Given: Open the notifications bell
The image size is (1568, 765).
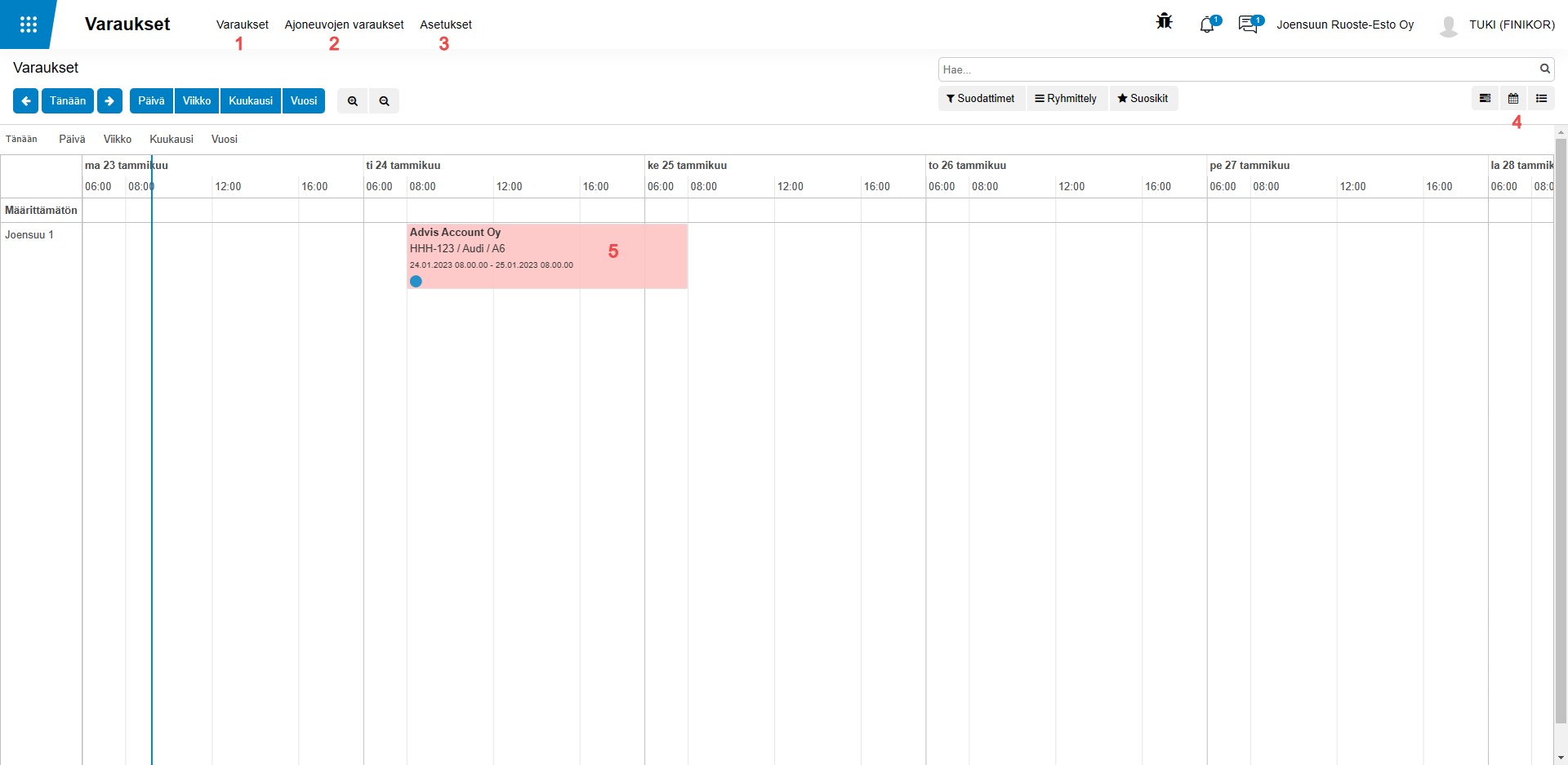Looking at the screenshot, I should coord(1207,25).
